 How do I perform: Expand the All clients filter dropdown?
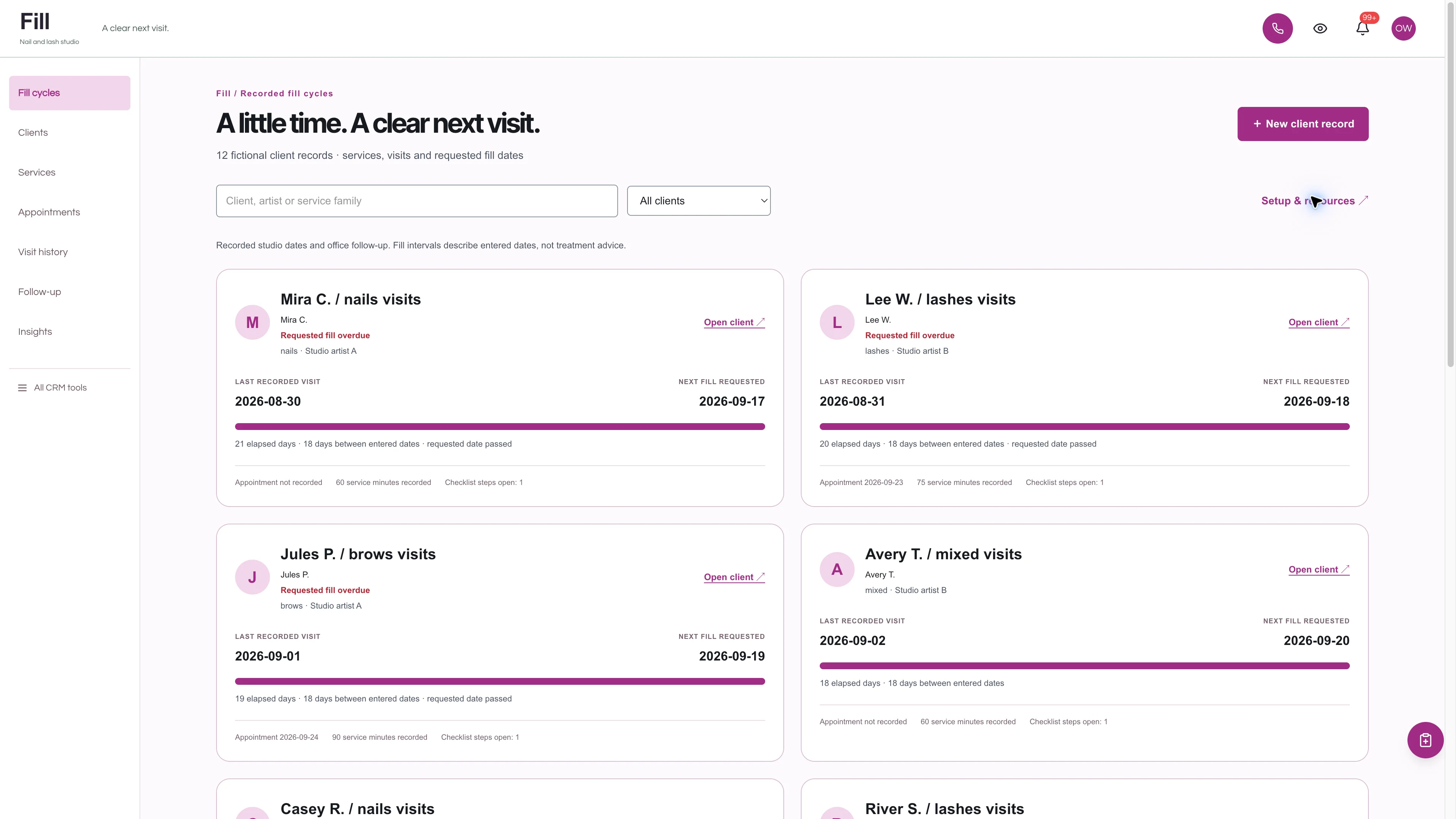coord(698,201)
